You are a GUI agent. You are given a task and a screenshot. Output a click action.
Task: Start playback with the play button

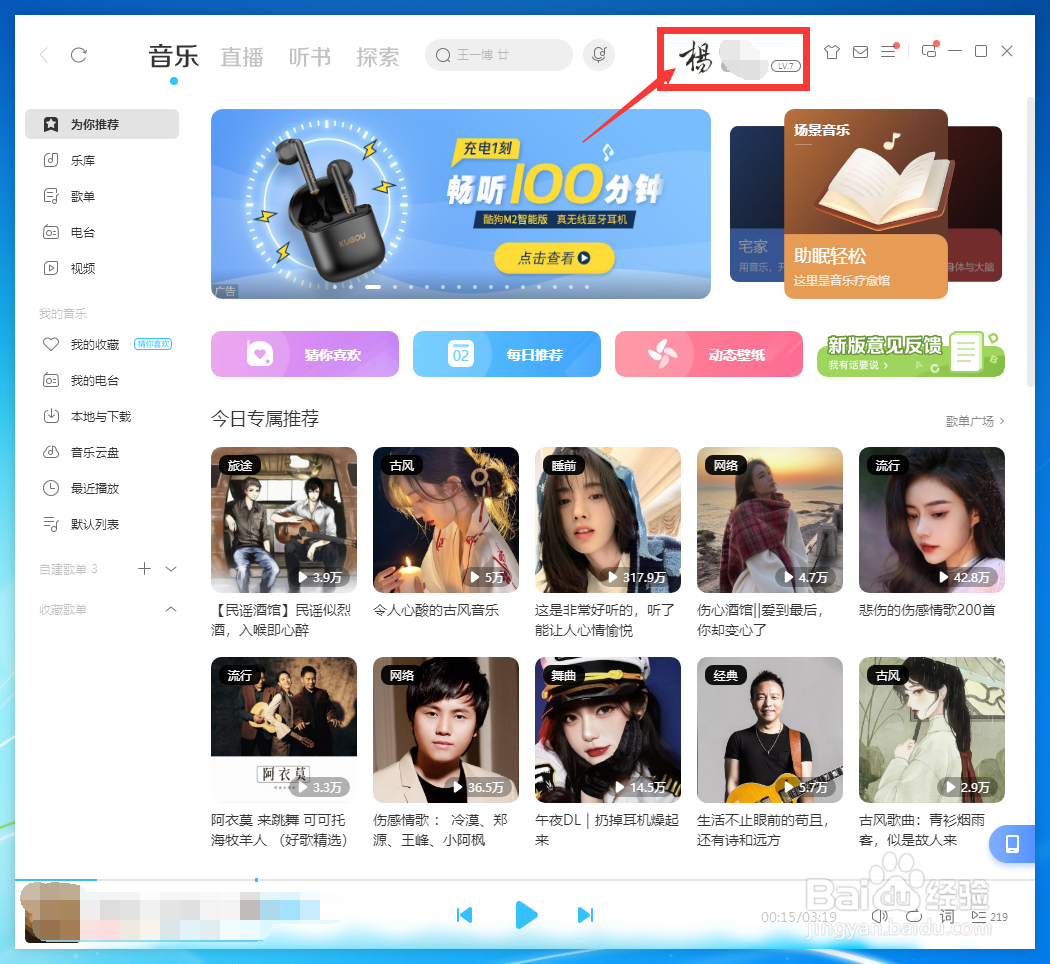pos(526,915)
